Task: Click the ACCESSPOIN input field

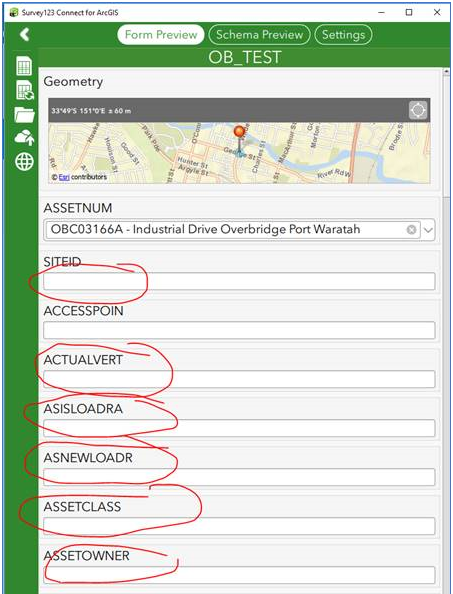Action: pos(239,330)
